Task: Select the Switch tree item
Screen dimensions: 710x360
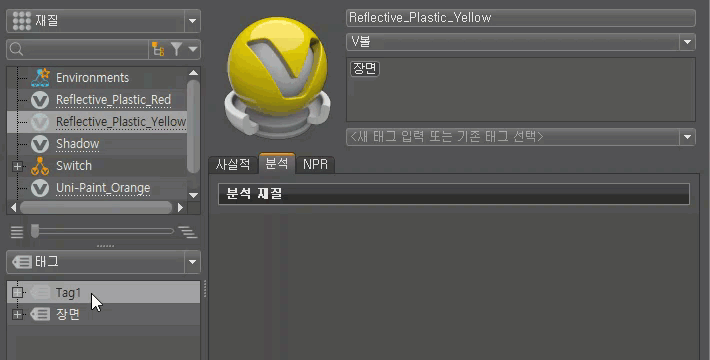Action: [74, 166]
